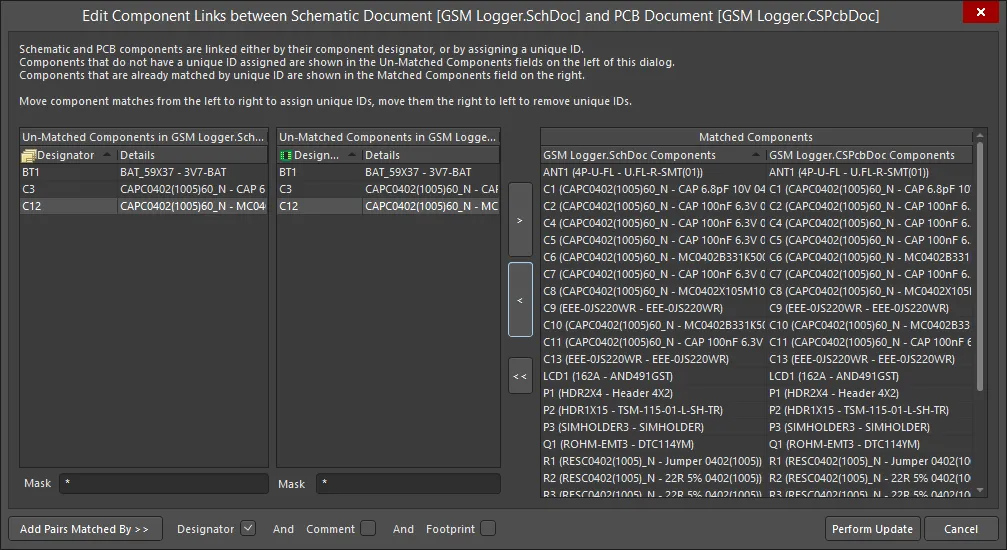
Task: Sort by schematic Designator column header
Action: click(66, 156)
